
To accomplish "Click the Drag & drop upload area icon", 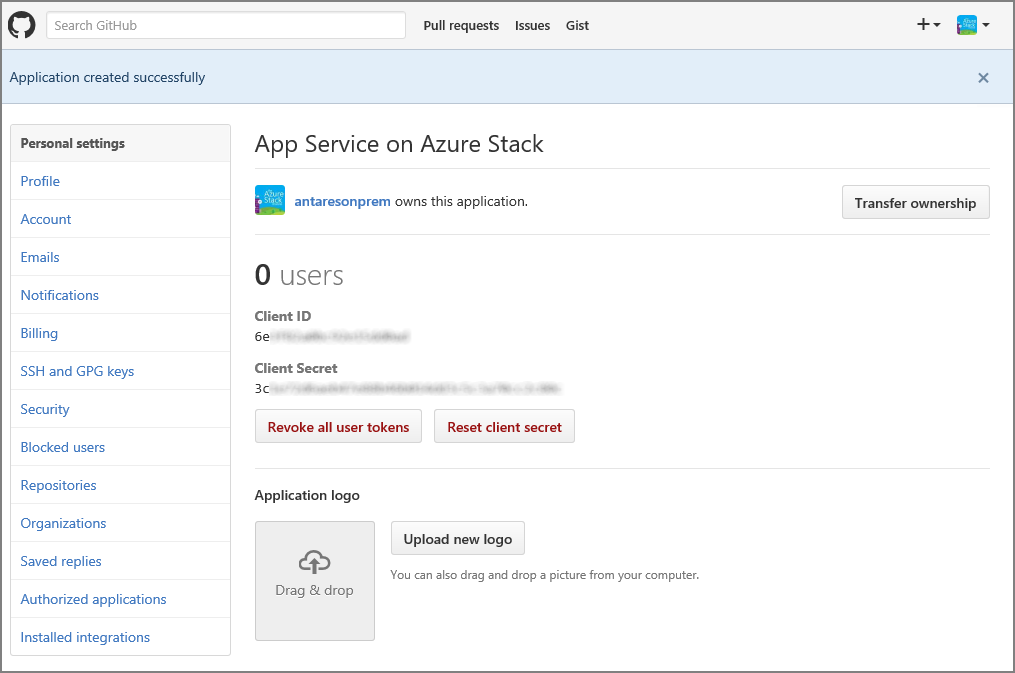I will 314,563.
